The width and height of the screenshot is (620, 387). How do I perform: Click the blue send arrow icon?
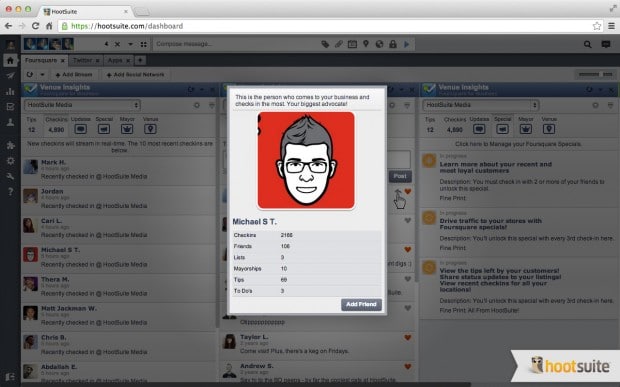(406, 44)
